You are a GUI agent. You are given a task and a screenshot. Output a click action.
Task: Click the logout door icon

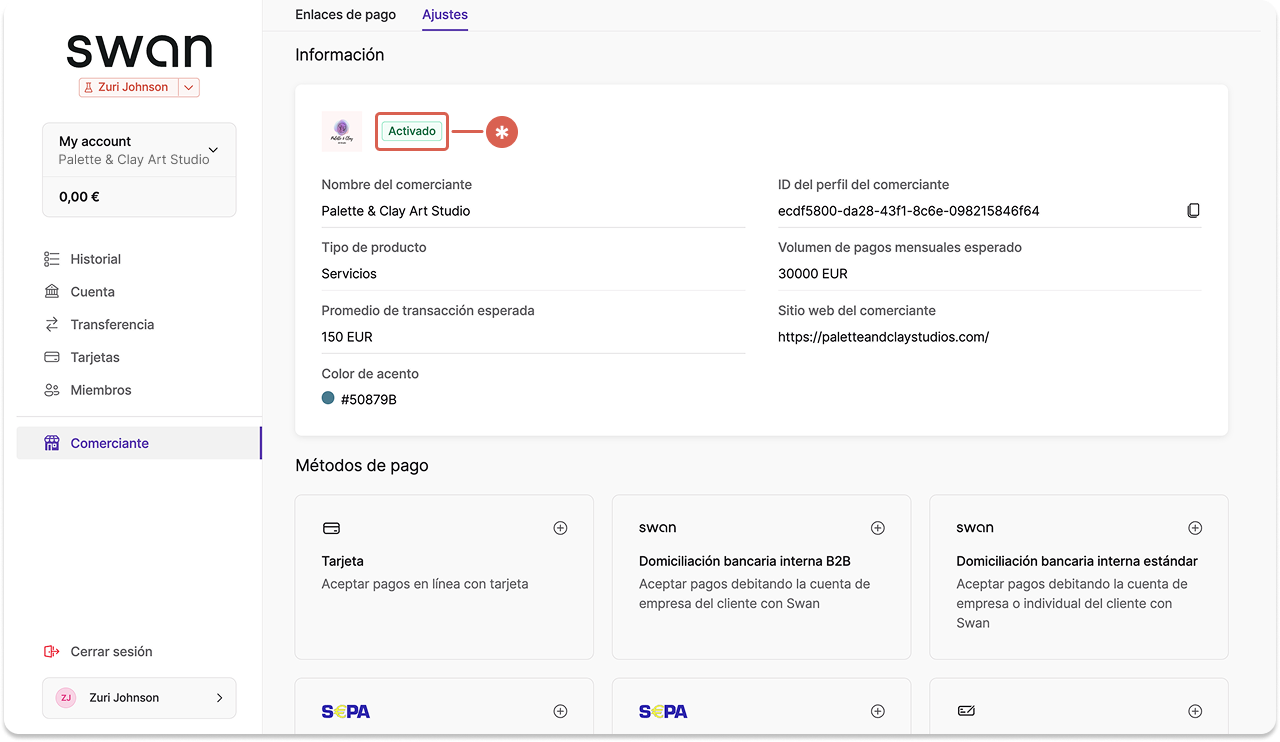click(52, 652)
